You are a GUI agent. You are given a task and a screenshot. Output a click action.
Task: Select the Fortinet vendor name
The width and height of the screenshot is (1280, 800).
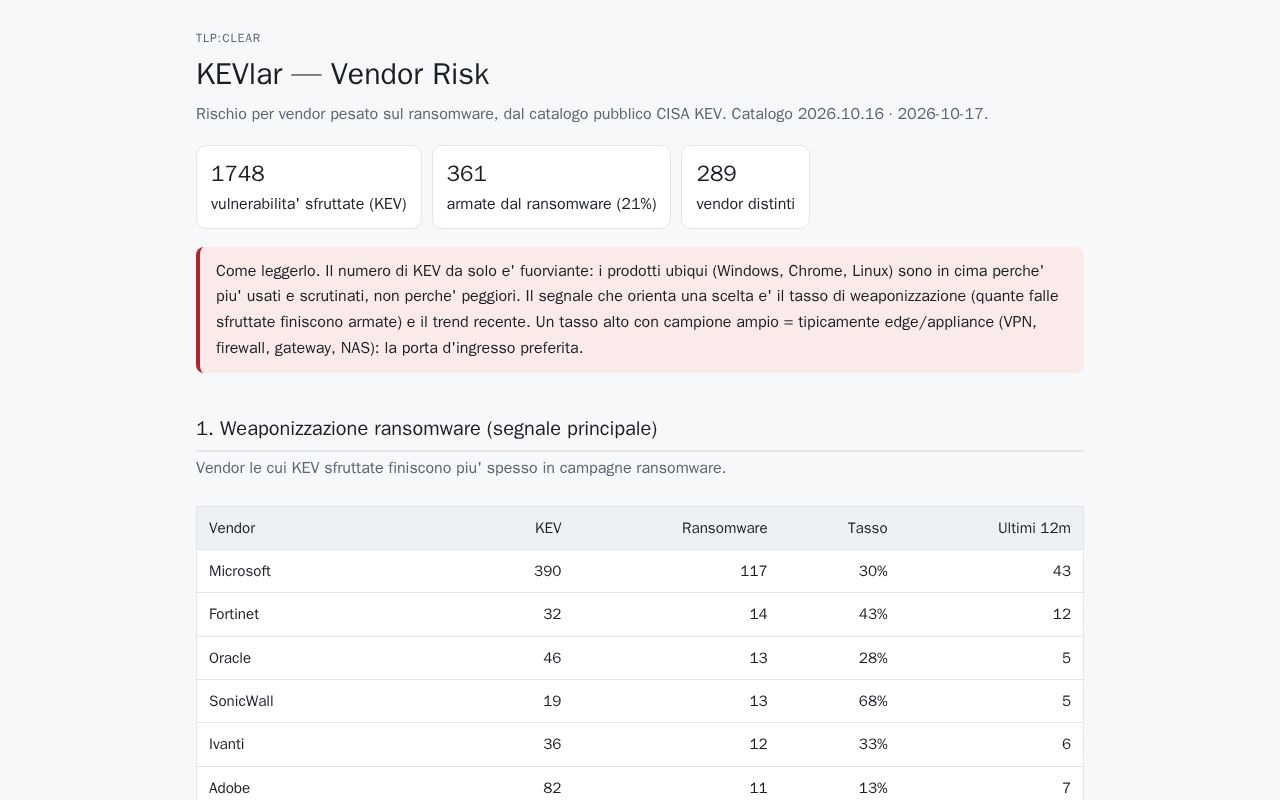click(x=234, y=614)
